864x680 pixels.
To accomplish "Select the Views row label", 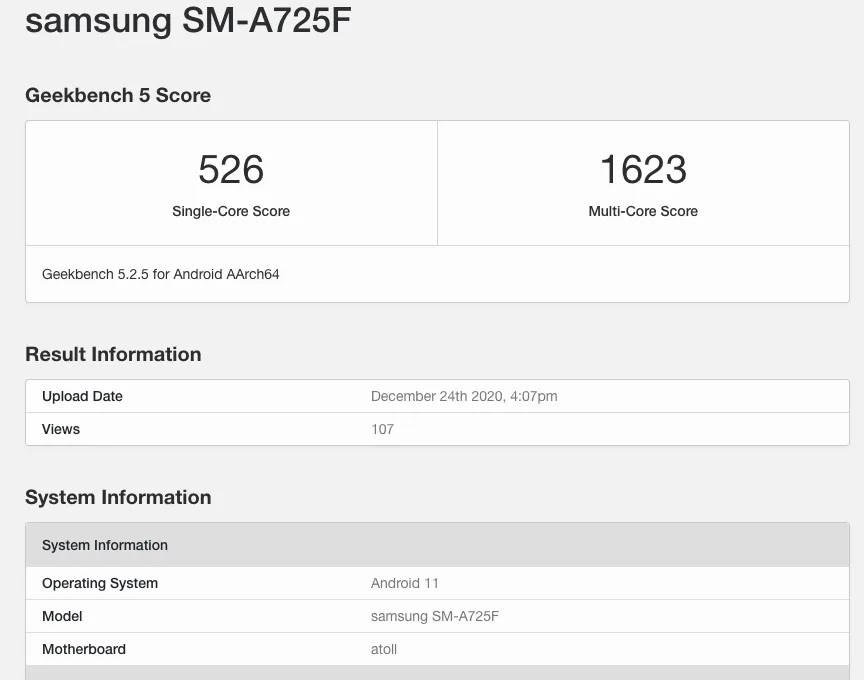I will click(61, 429).
